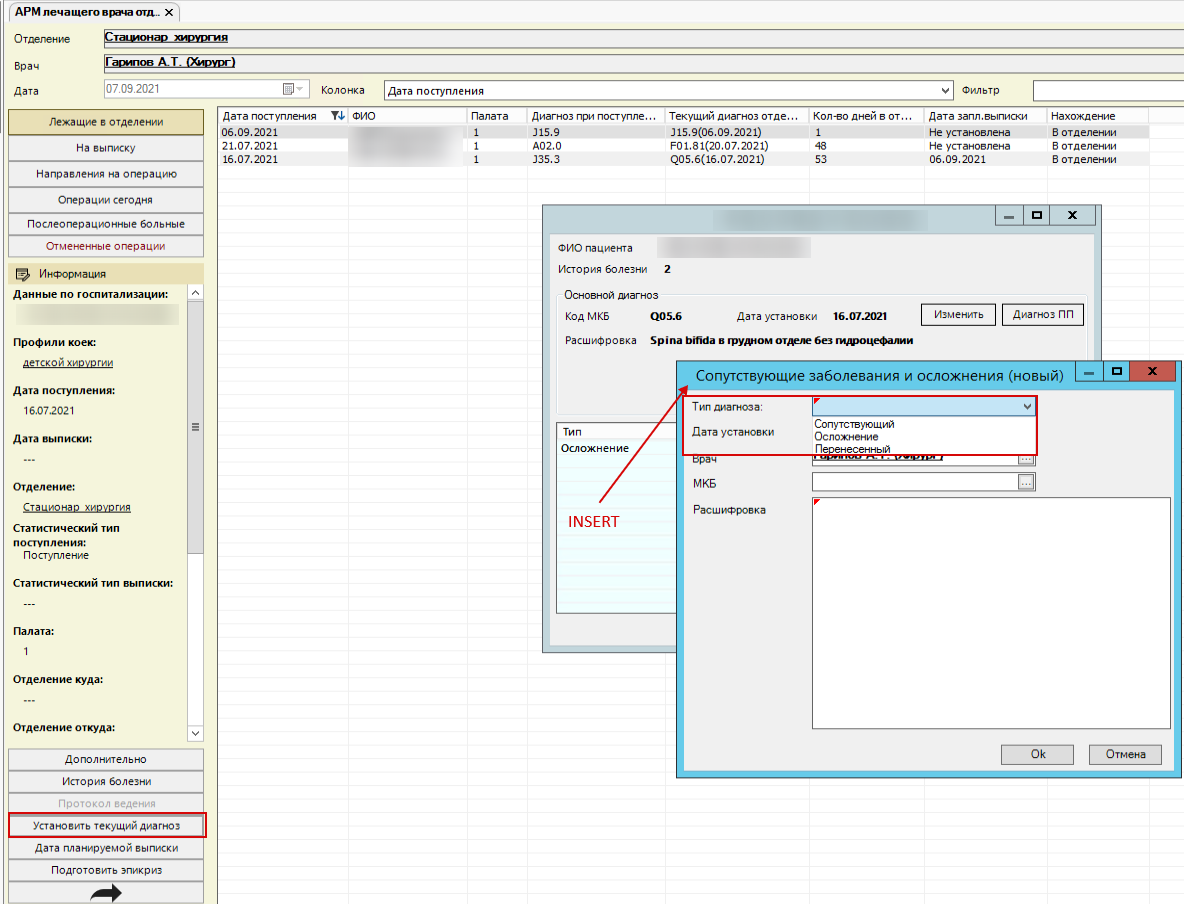Confirm with the Ok button
This screenshot has width=1184, height=904.
[x=1038, y=754]
